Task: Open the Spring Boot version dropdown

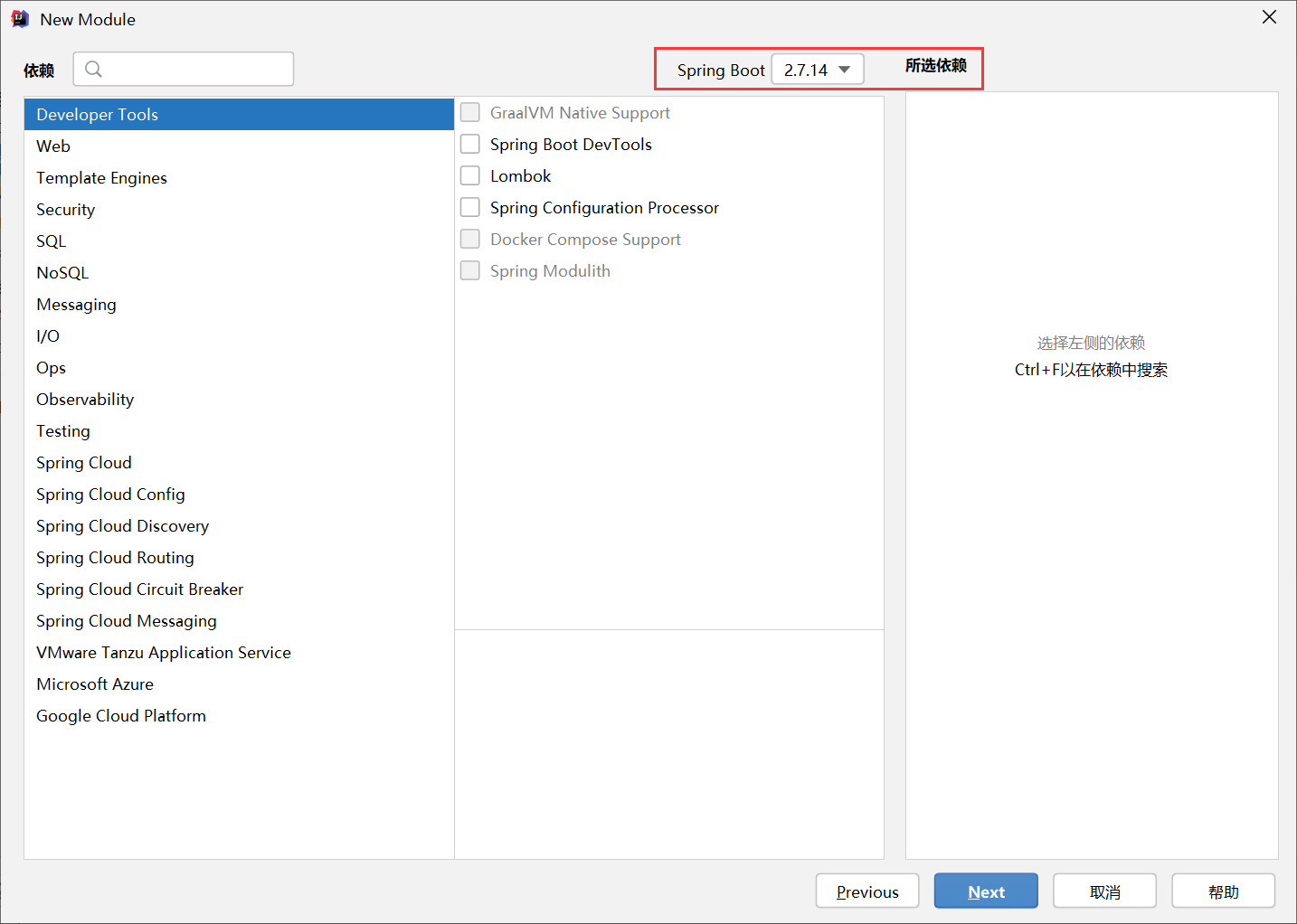Action: tap(818, 70)
